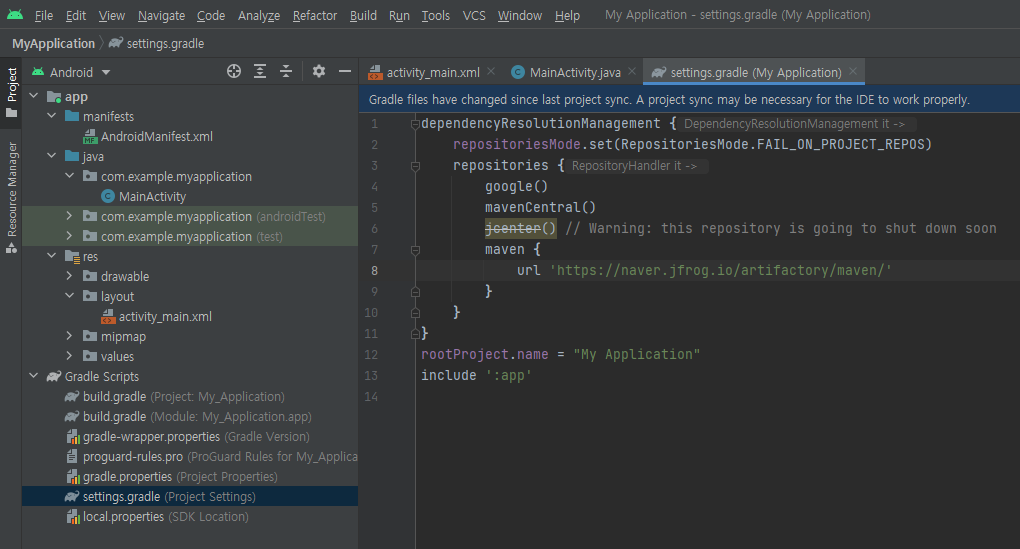Screen dimensions: 1020x549
Task: Collapse the layout folder
Action: 70,296
